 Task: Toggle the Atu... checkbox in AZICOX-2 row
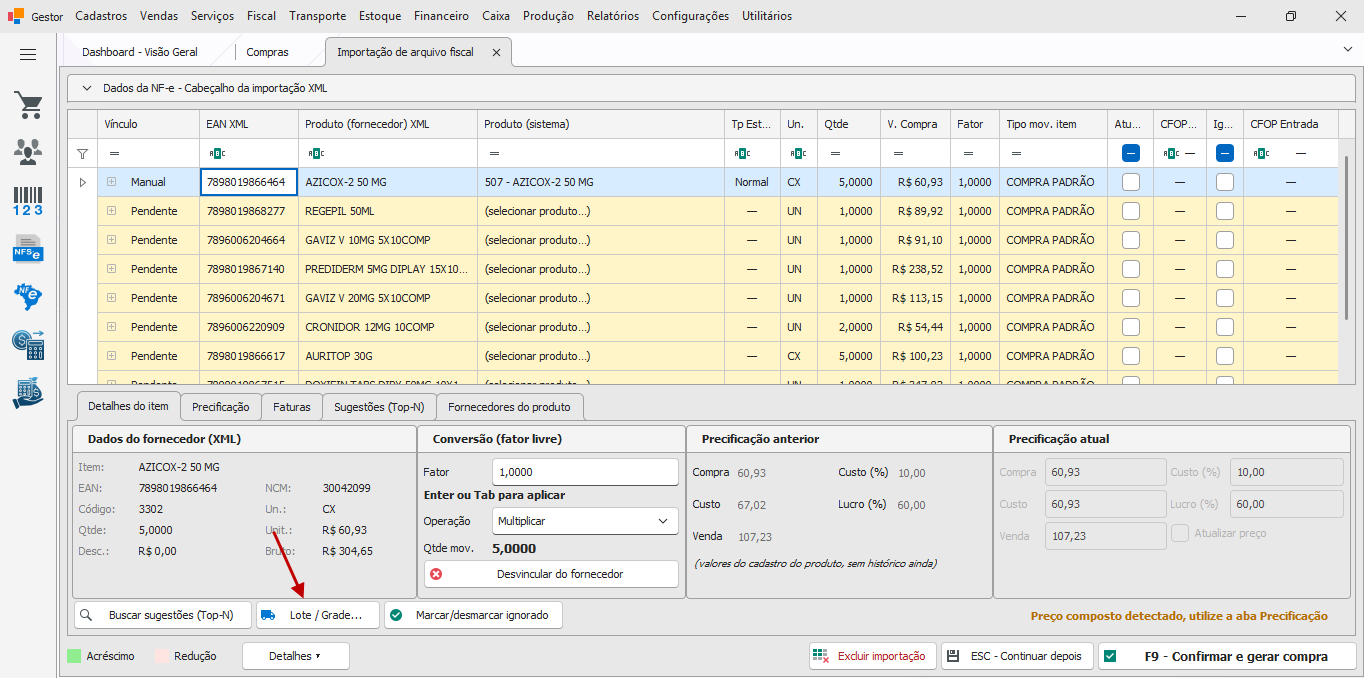[1131, 182]
